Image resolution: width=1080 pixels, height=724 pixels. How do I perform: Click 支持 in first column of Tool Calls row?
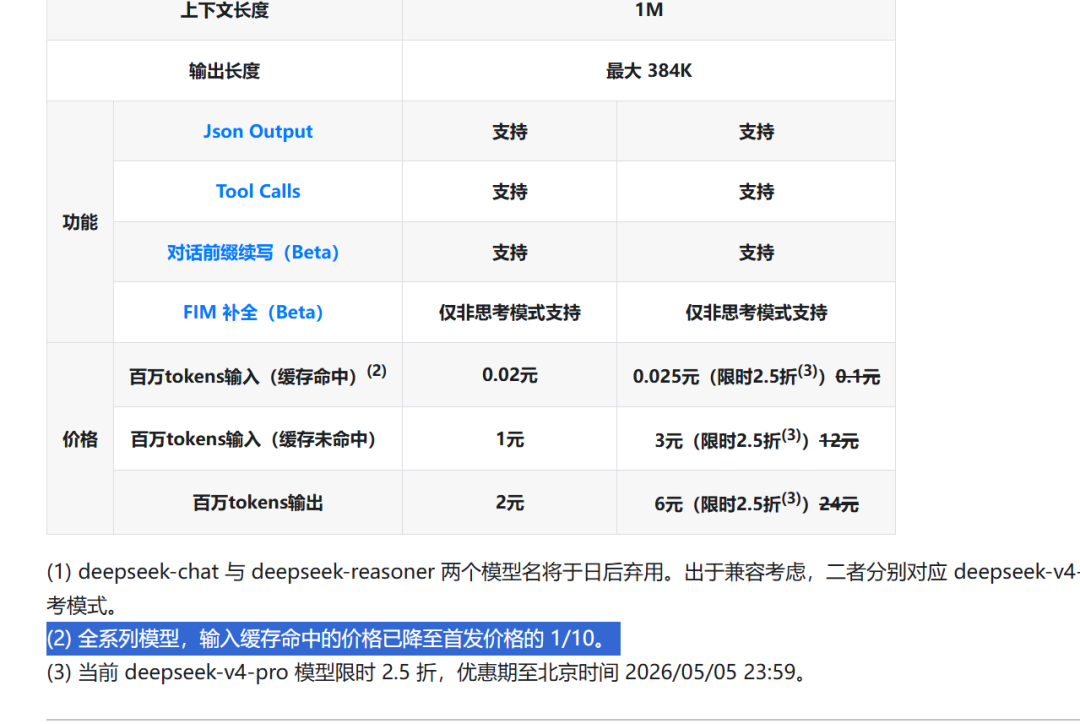[510, 191]
